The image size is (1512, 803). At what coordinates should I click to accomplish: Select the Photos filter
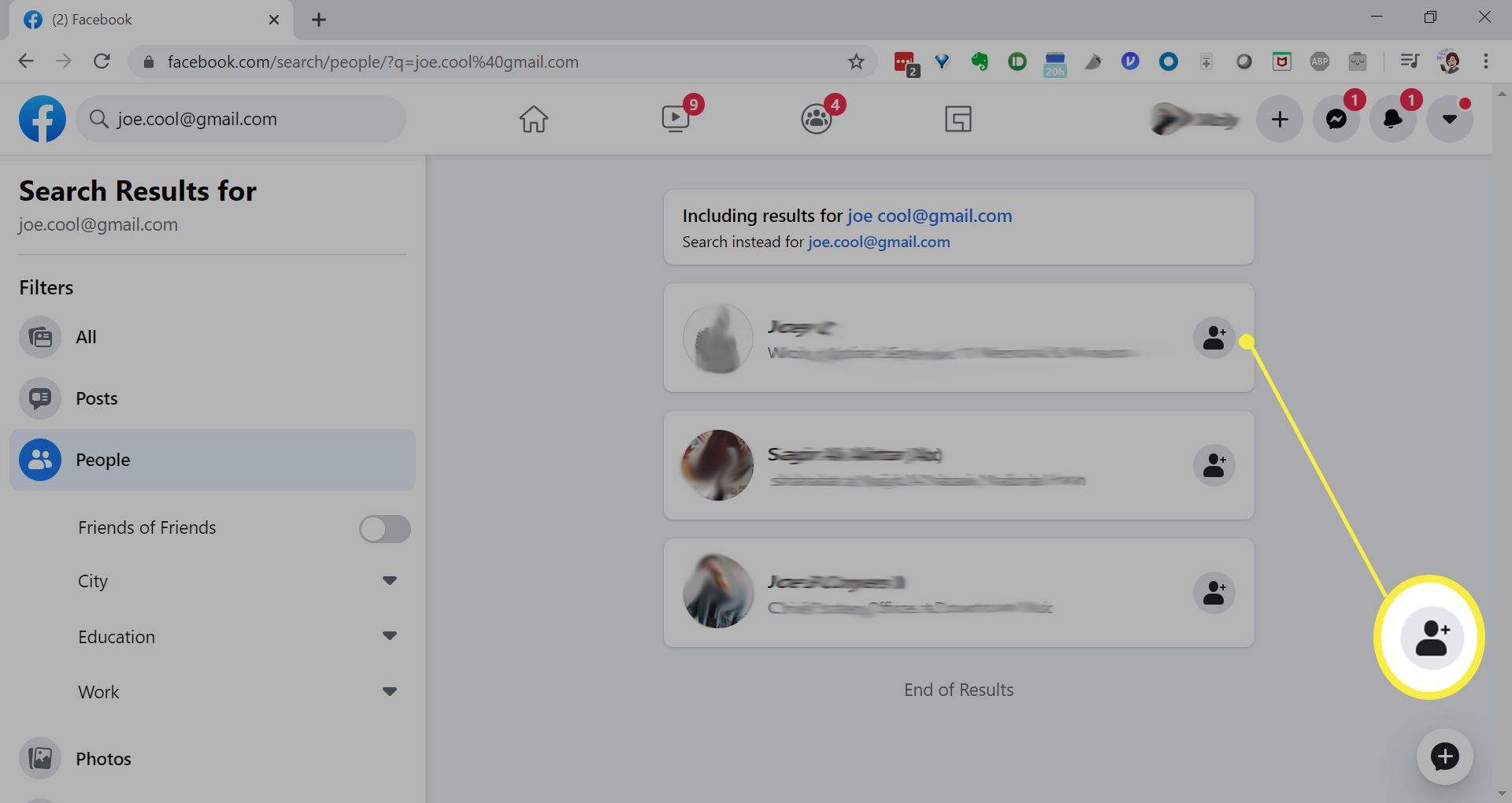point(213,759)
